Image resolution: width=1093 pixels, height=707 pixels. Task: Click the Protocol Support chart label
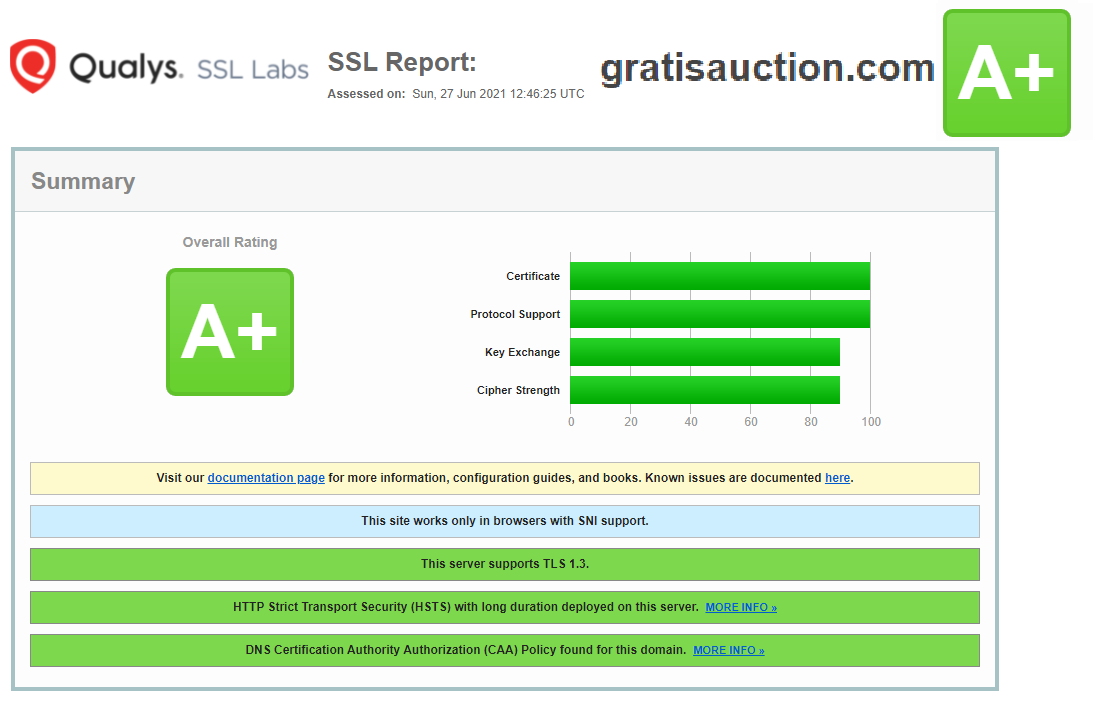tap(515, 314)
